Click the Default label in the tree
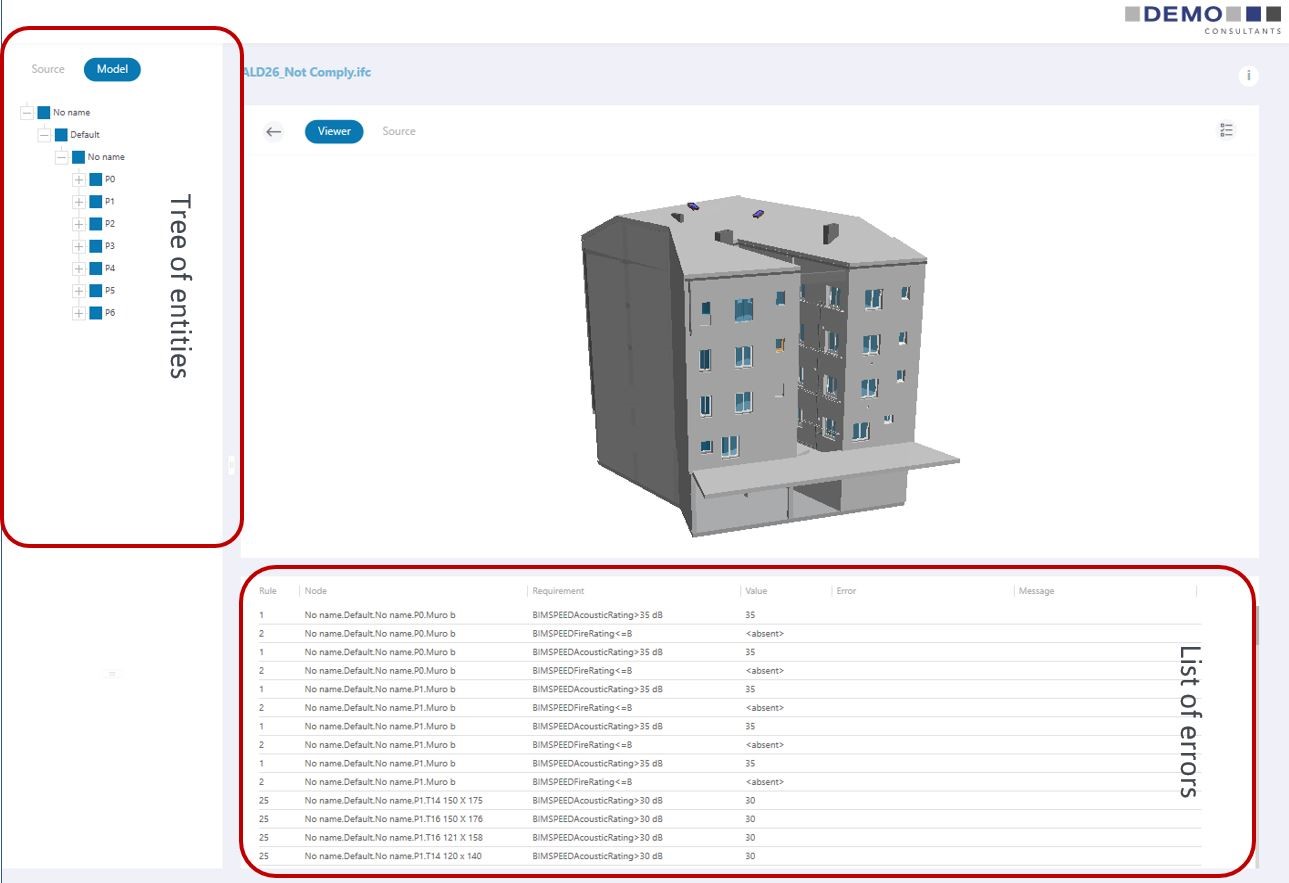The image size is (1289, 883). point(85,135)
